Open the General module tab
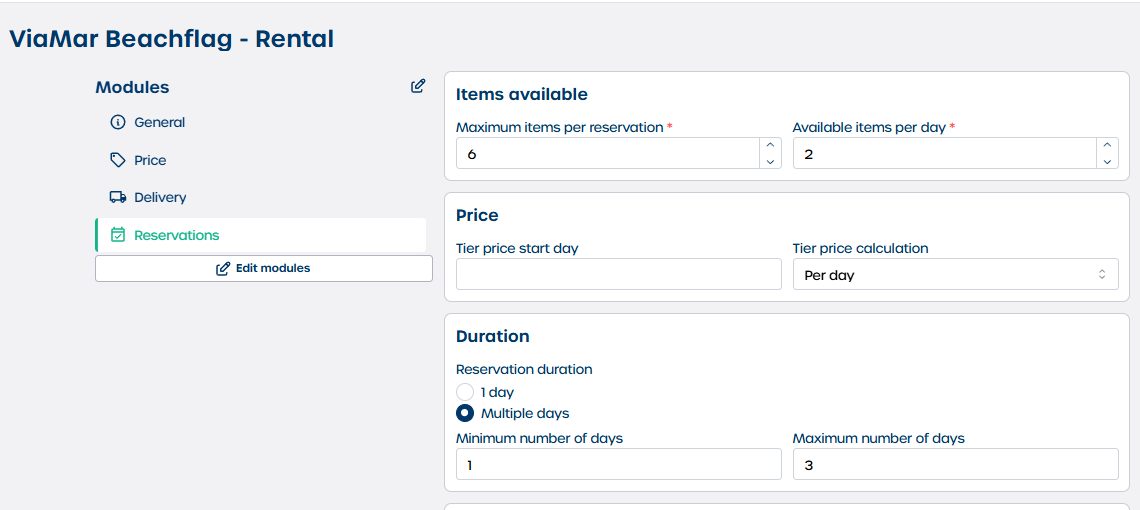This screenshot has width=1140, height=510. click(160, 123)
